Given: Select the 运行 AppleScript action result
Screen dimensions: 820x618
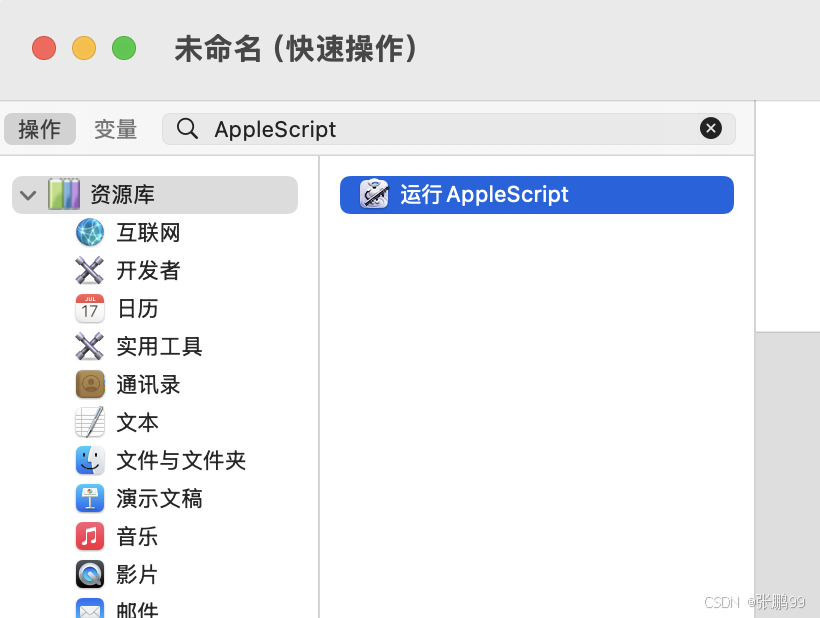Looking at the screenshot, I should [537, 194].
